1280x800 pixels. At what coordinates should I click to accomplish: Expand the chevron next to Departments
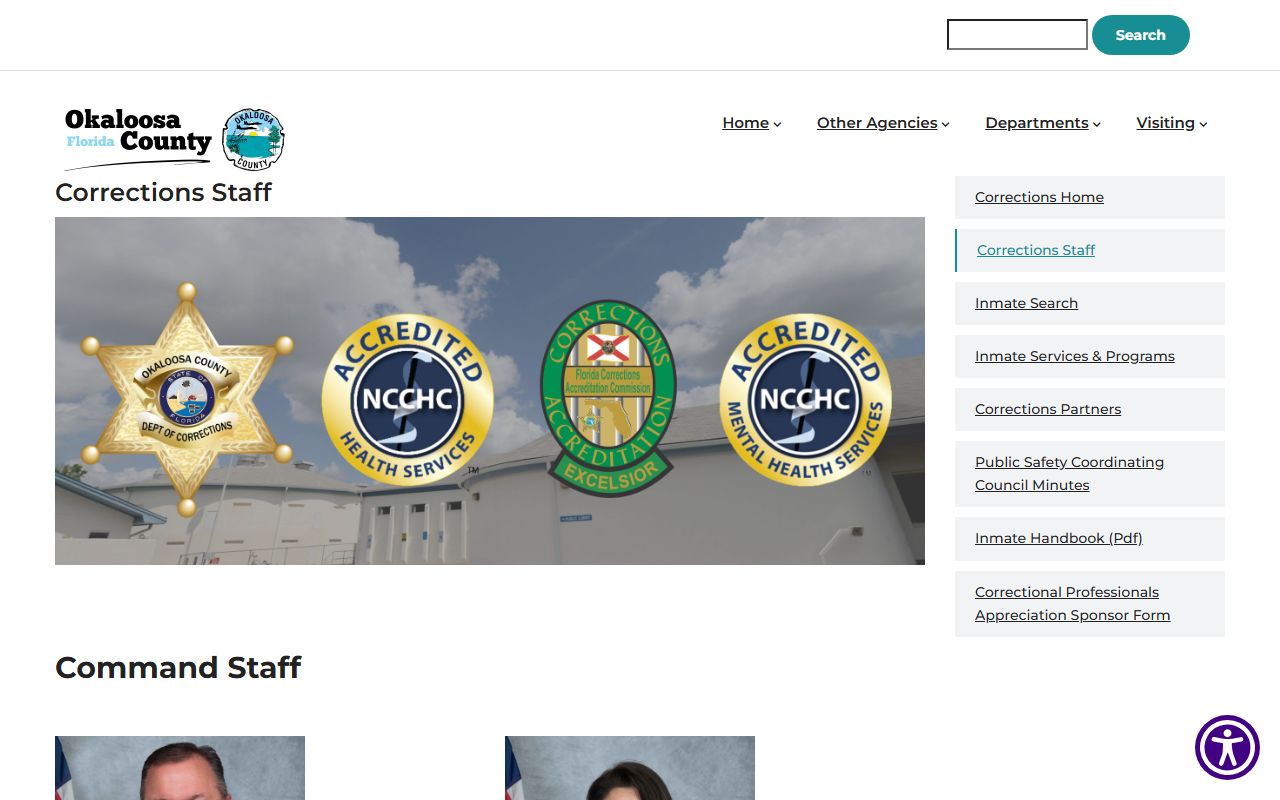coord(1096,124)
